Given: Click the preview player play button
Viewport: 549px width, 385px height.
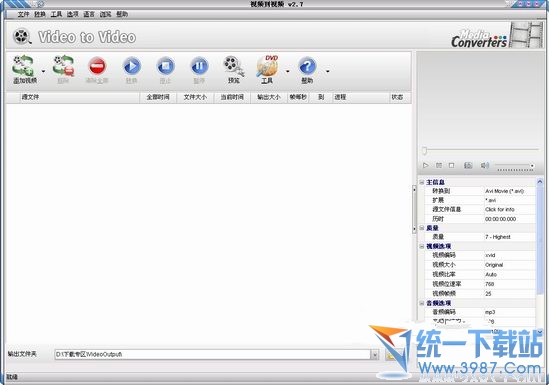Looking at the screenshot, I should (425, 166).
